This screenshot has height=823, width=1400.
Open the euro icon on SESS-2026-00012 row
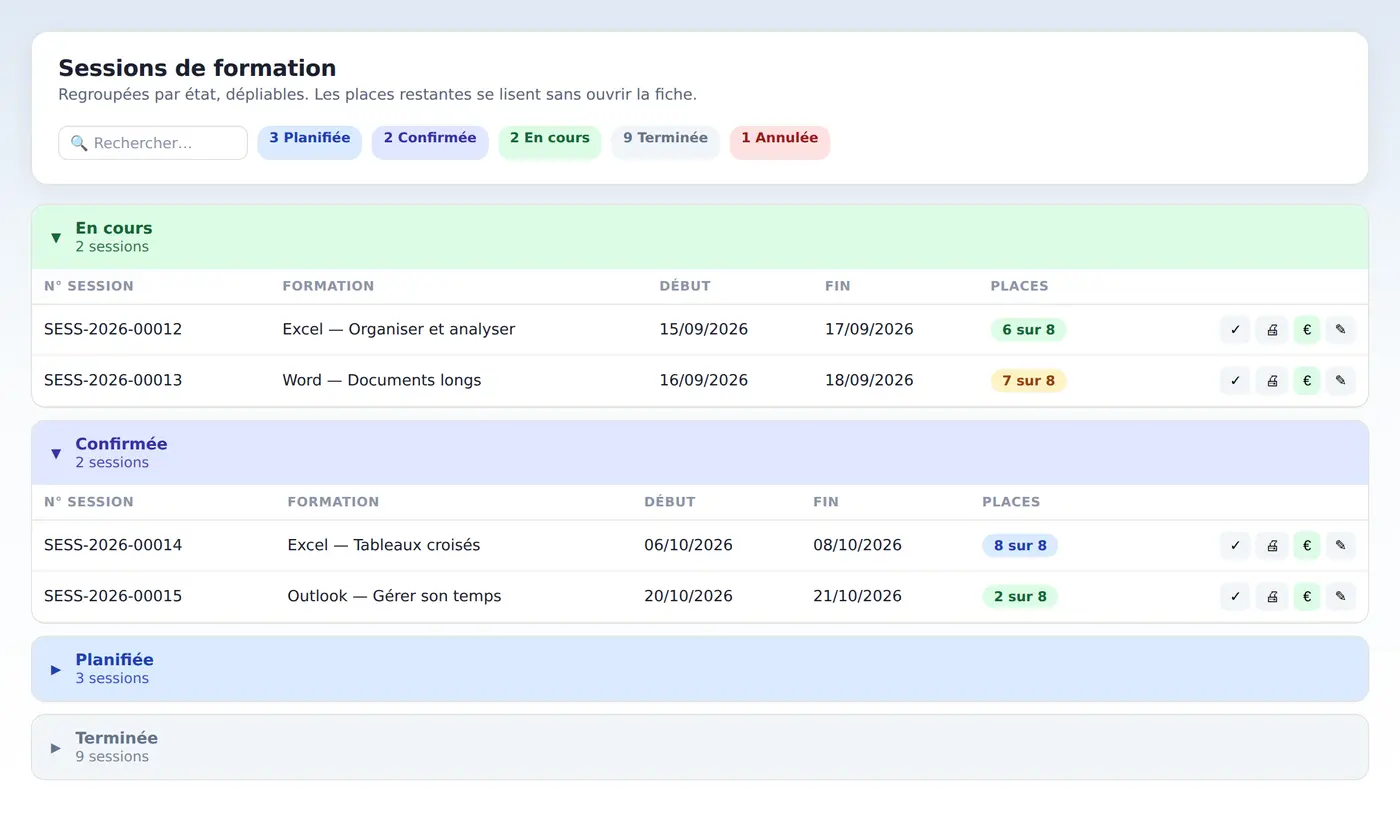[x=1307, y=330]
